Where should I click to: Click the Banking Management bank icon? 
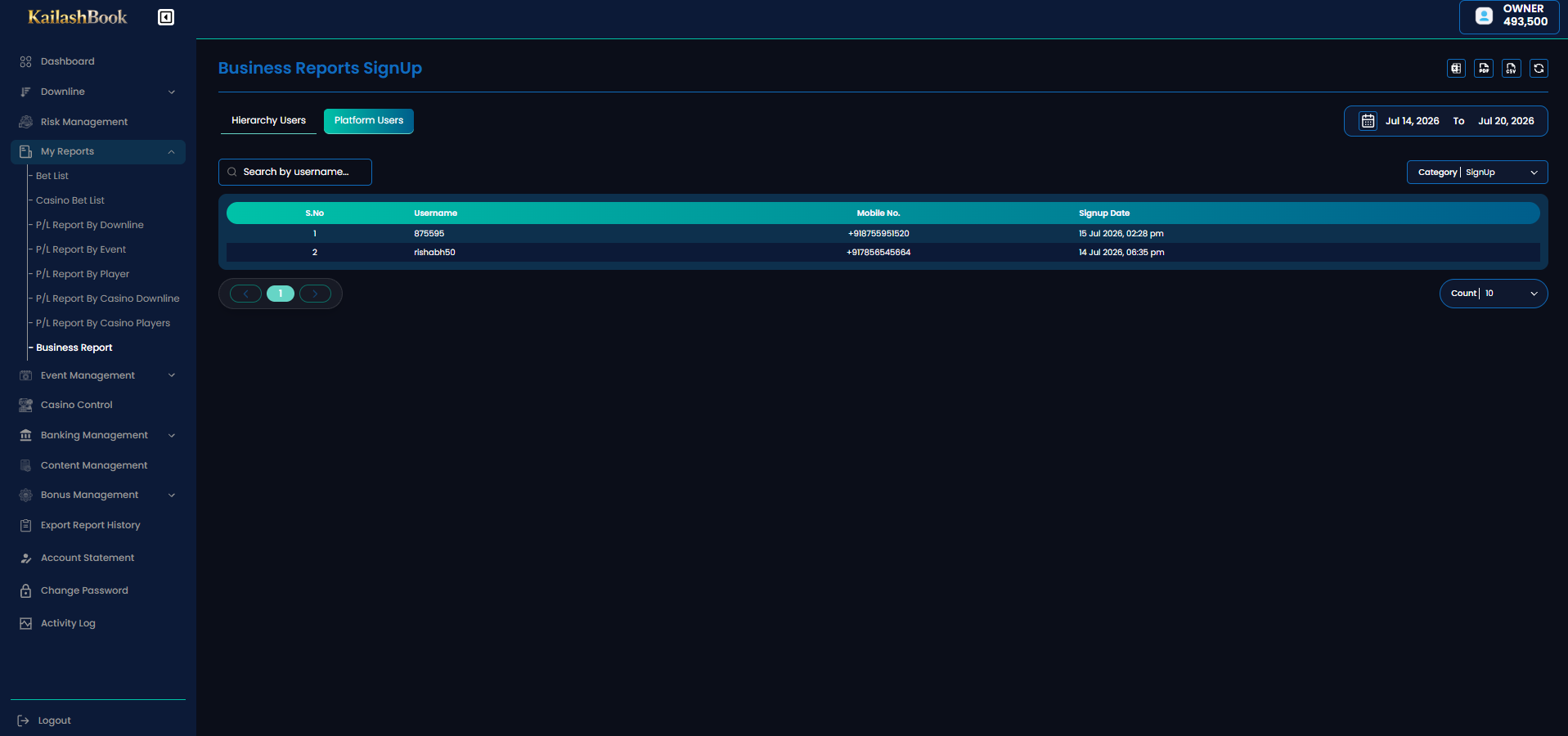(x=25, y=435)
